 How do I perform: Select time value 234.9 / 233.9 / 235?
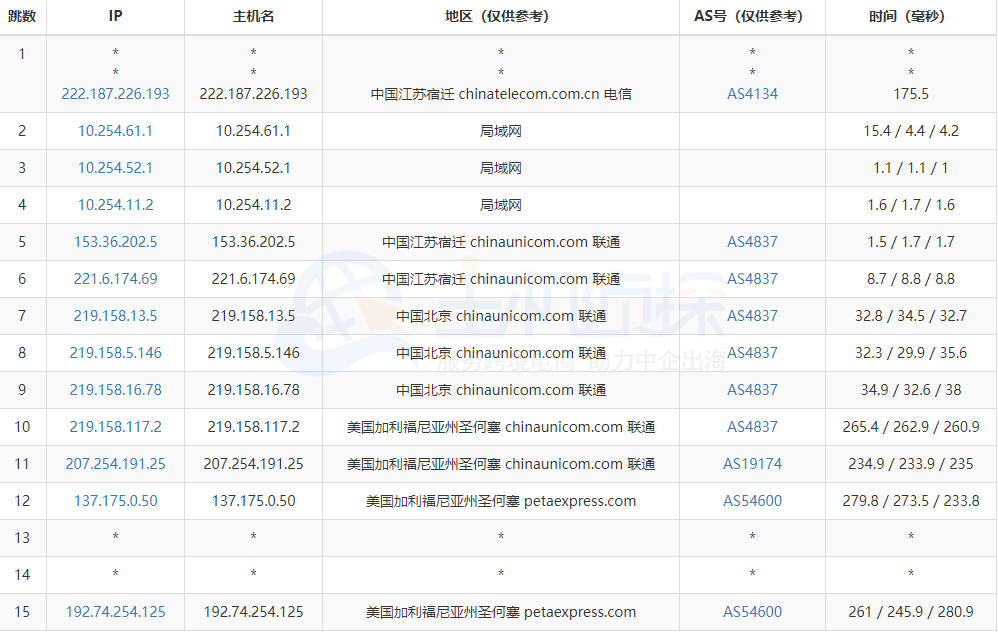[911, 464]
